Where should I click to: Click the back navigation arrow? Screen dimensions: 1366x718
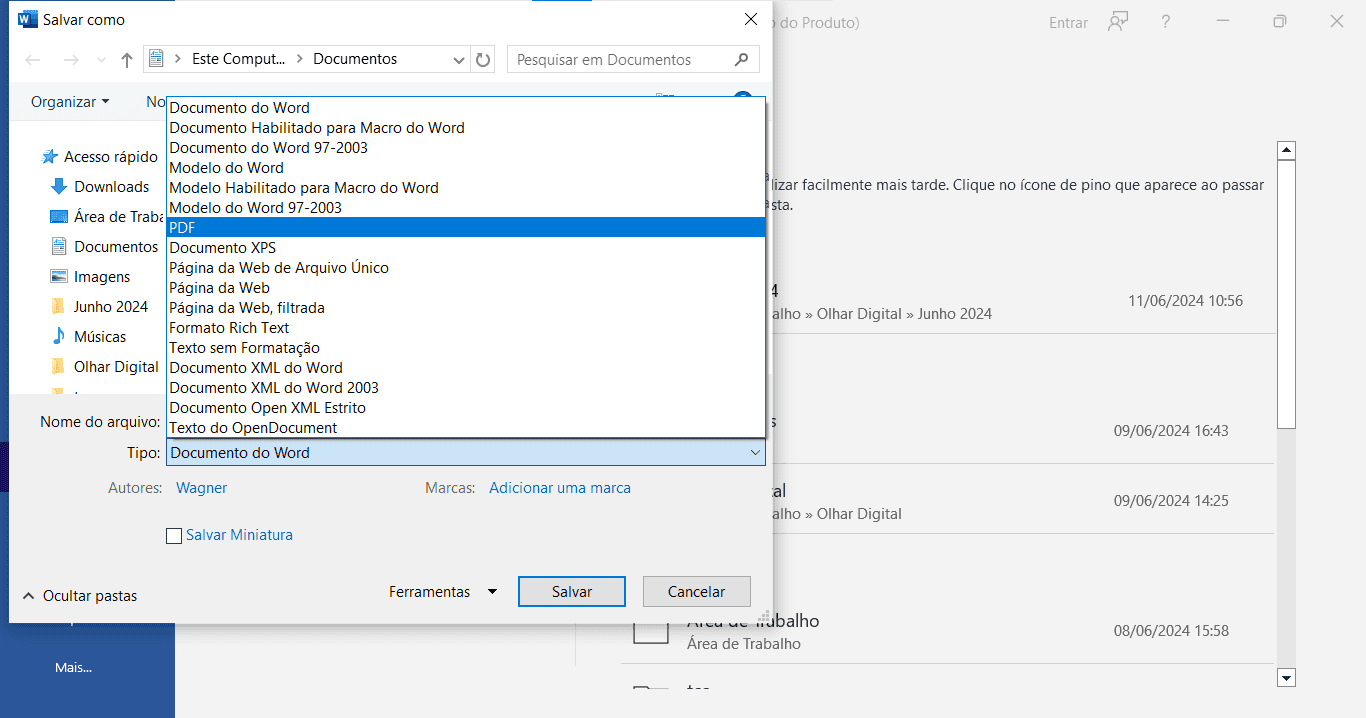pos(32,59)
